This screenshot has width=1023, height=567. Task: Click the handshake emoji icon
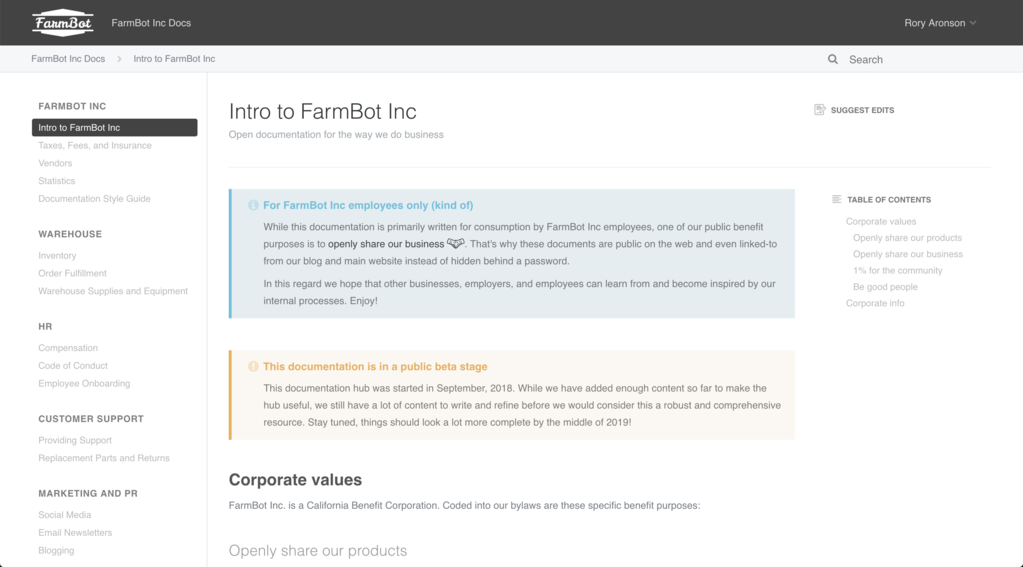point(456,243)
